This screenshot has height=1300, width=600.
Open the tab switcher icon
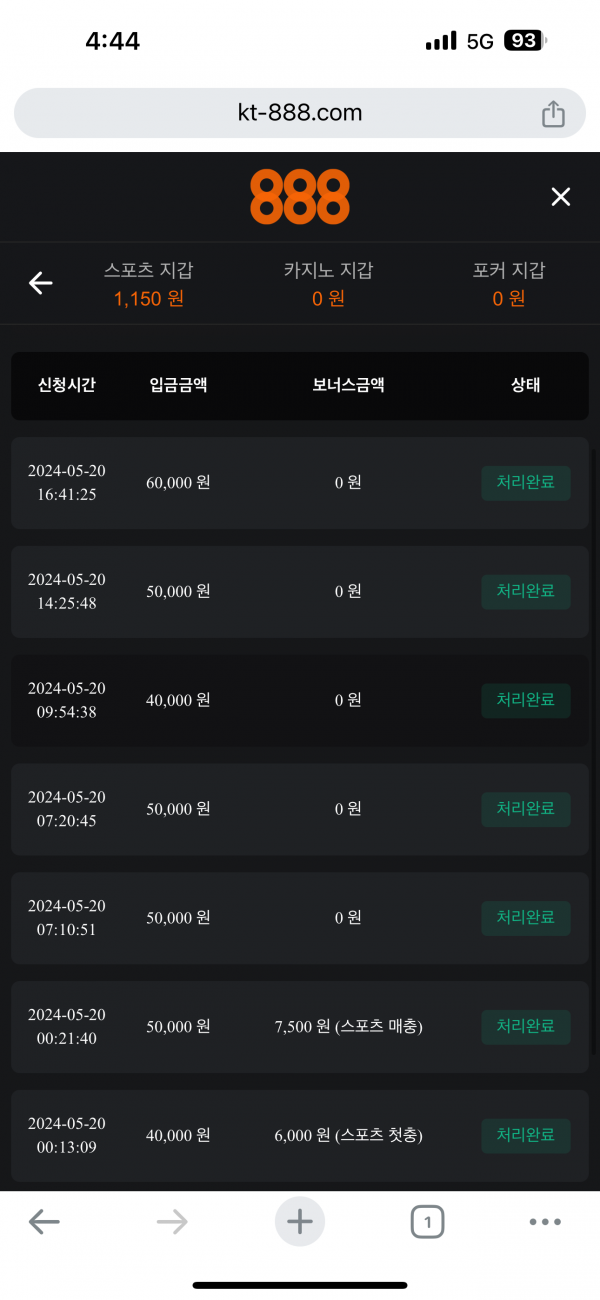pyautogui.click(x=427, y=1221)
